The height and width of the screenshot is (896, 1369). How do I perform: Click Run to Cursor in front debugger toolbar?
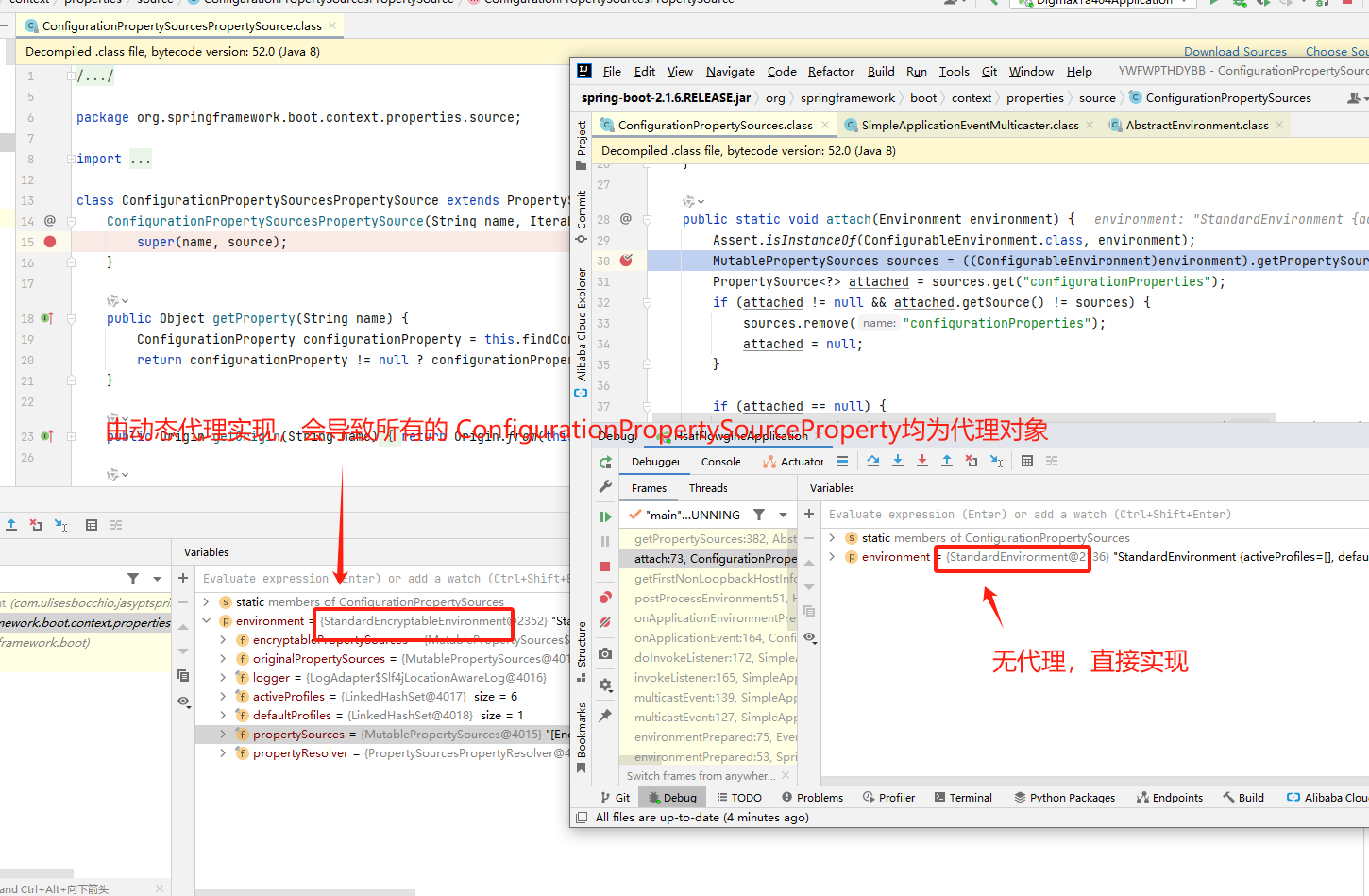pyautogui.click(x=996, y=461)
